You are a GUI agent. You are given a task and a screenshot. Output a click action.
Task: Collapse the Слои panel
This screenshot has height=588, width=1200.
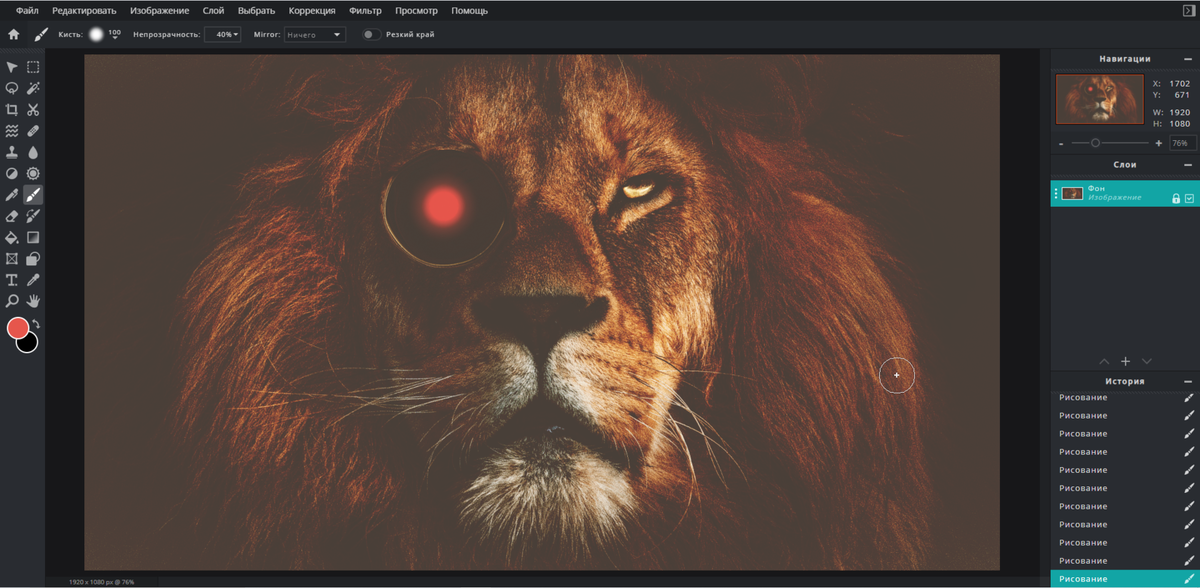pos(1188,165)
